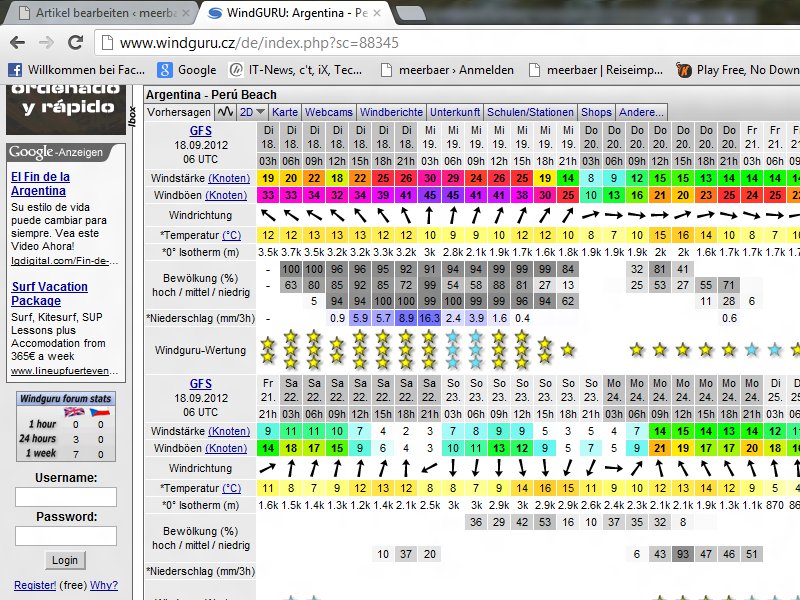This screenshot has height=600, width=800.
Task: Click the Login button
Action: [65, 560]
